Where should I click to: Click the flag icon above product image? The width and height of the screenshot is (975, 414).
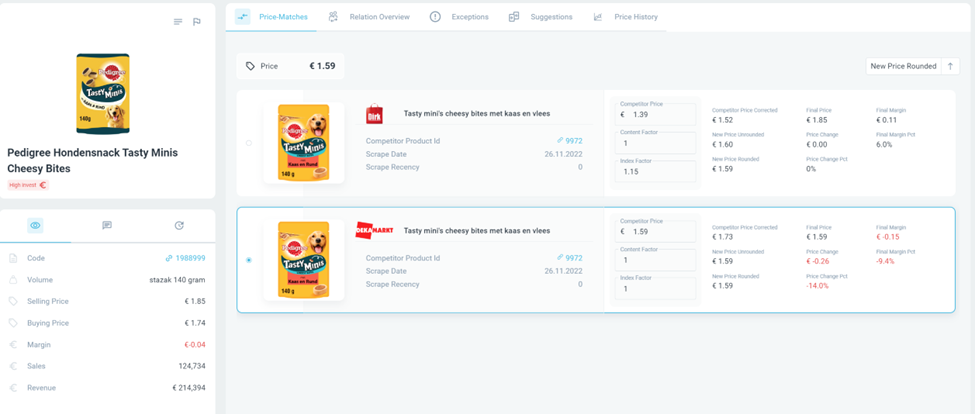pos(197,22)
